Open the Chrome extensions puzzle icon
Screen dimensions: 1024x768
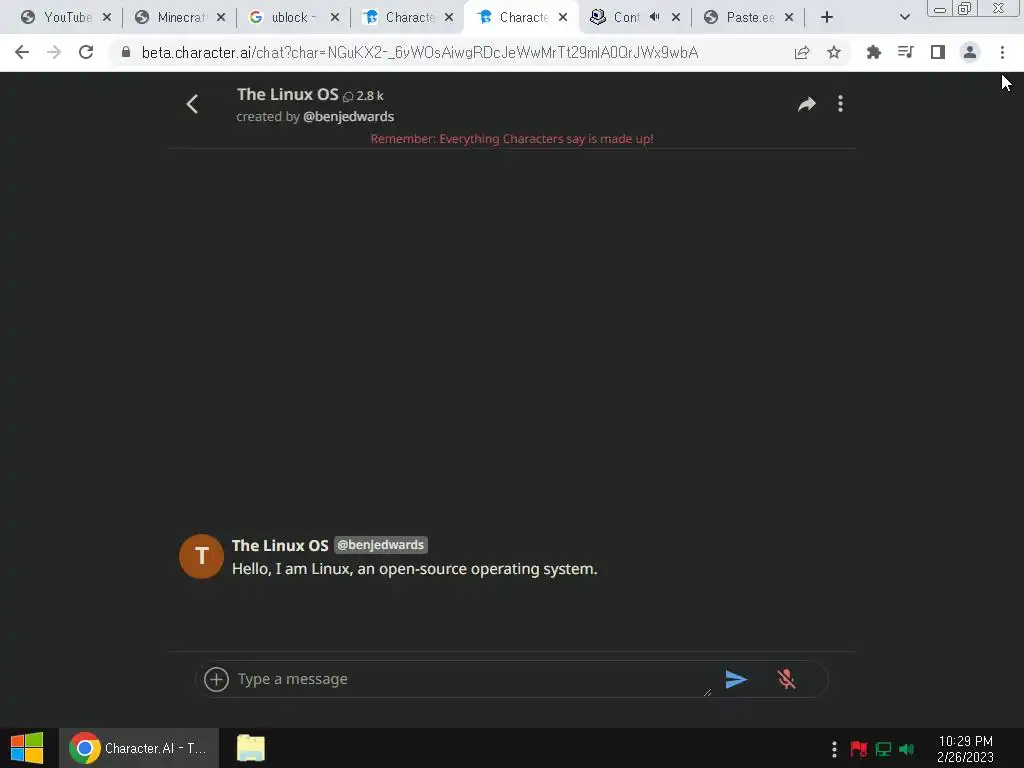(873, 52)
